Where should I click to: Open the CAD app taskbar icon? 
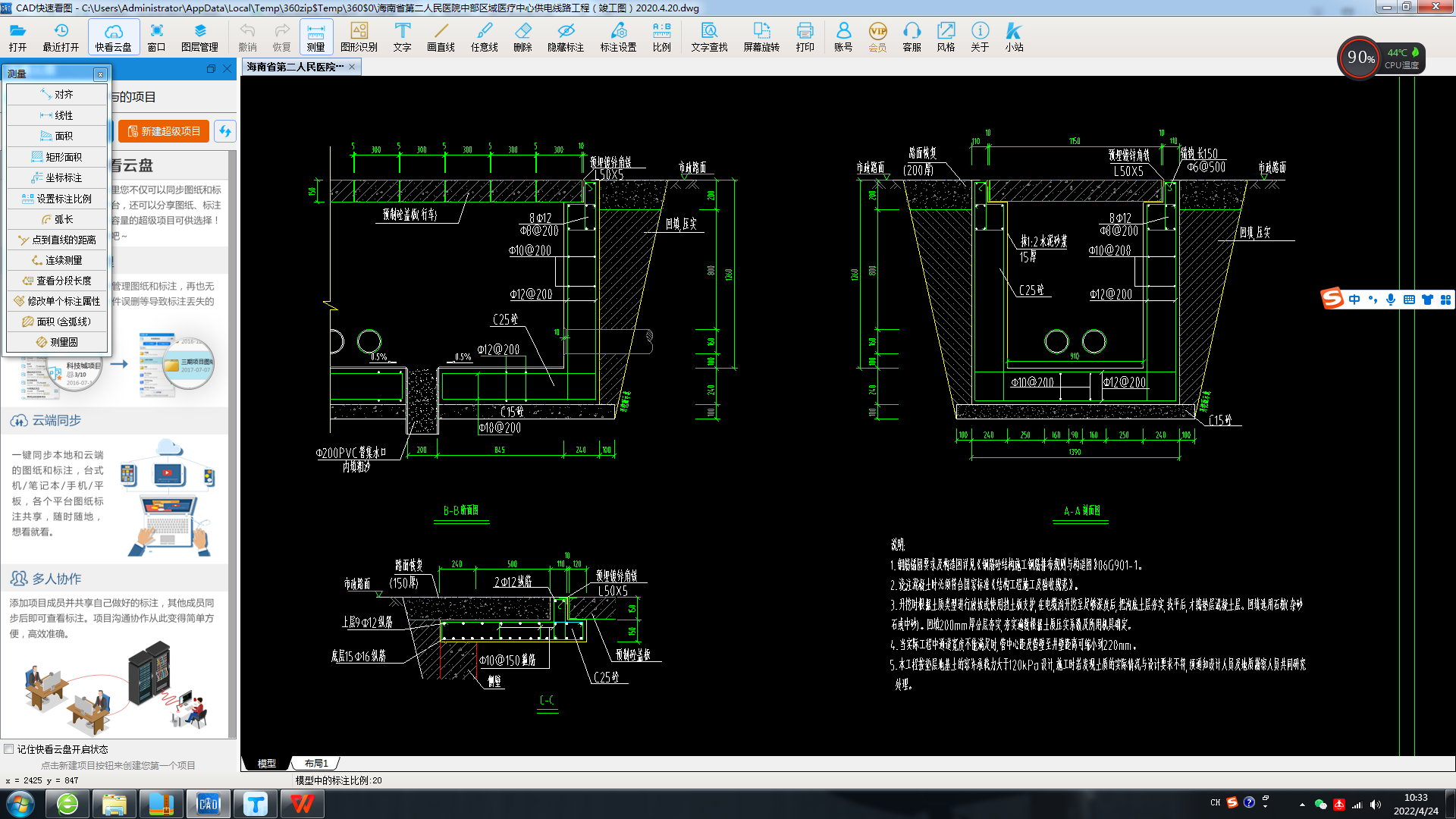click(208, 804)
